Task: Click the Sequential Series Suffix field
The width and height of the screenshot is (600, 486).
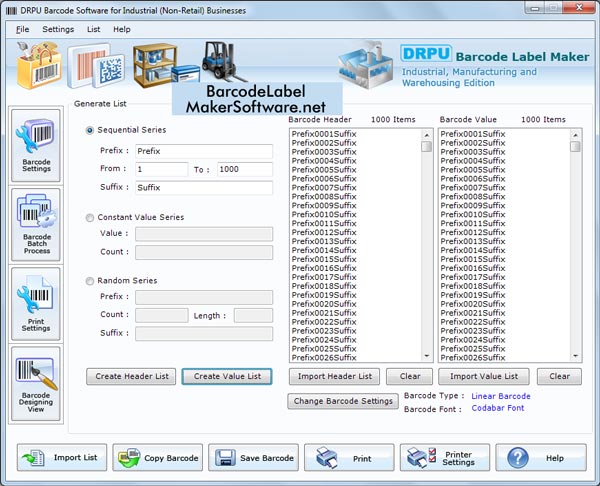Action: coord(204,188)
